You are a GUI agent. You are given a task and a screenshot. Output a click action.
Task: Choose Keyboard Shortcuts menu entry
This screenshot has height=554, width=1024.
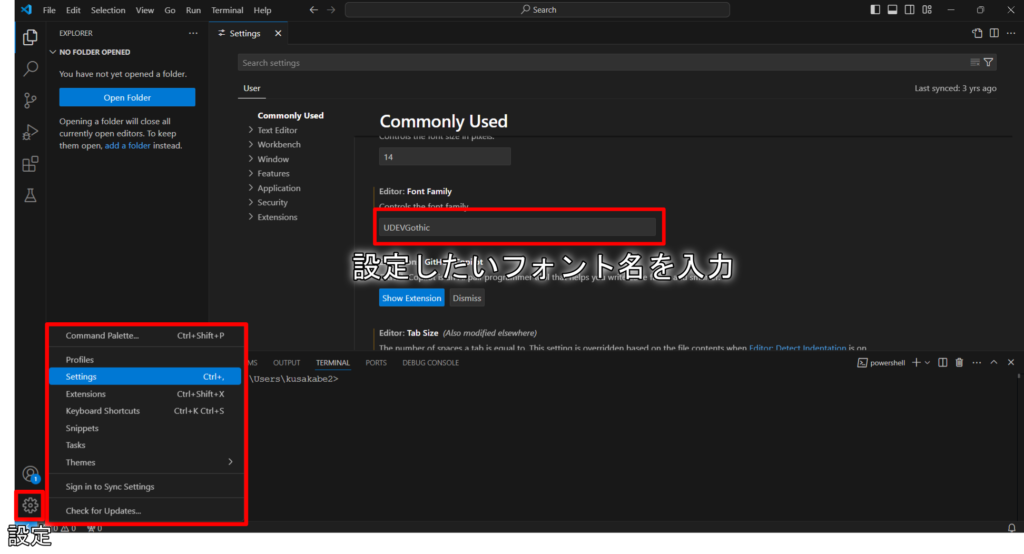click(x=145, y=411)
